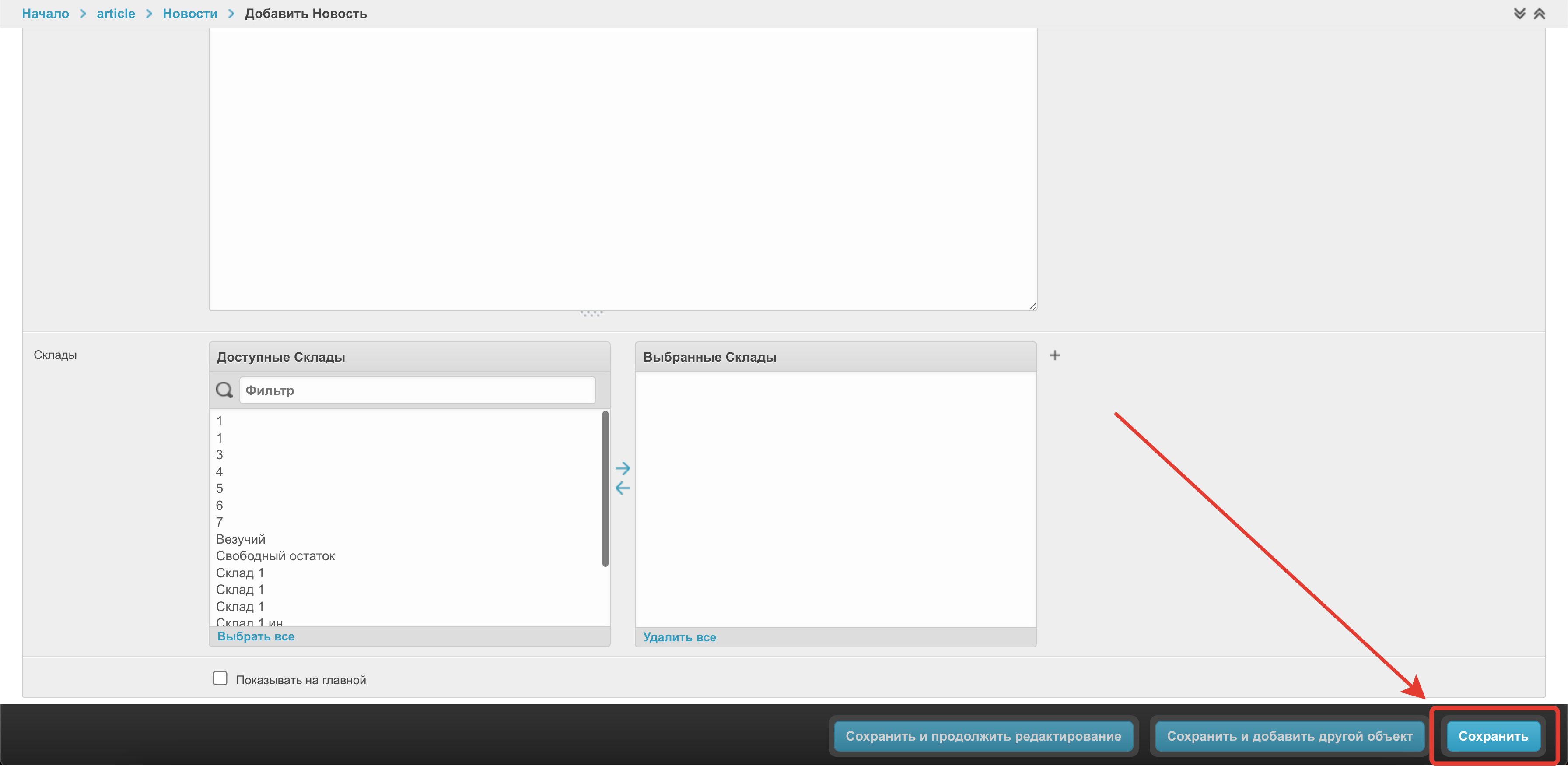Select Свободный остаток in available list
The image size is (1568, 766).
pos(275,556)
